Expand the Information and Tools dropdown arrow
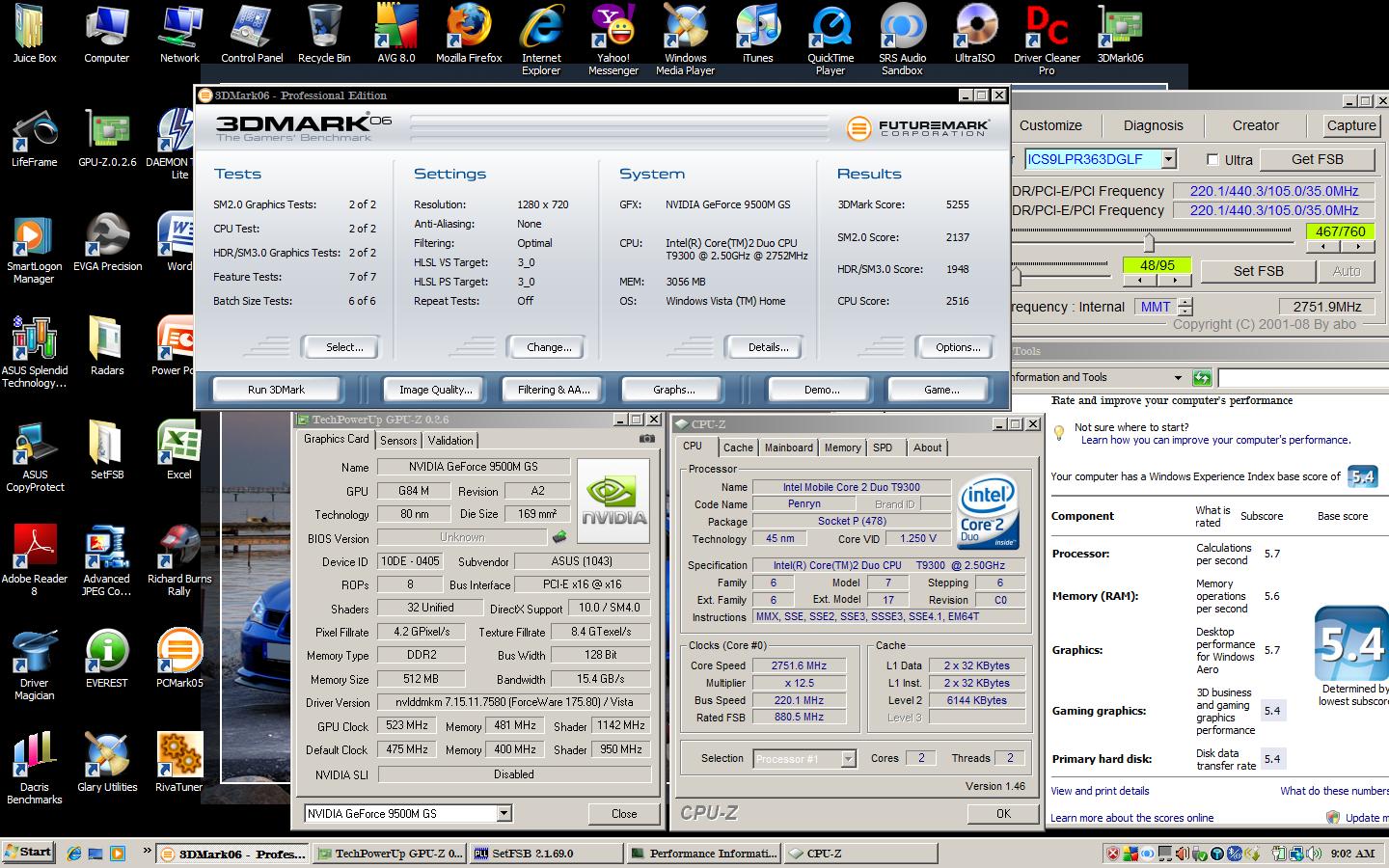Image resolution: width=1389 pixels, height=868 pixels. [x=1178, y=378]
